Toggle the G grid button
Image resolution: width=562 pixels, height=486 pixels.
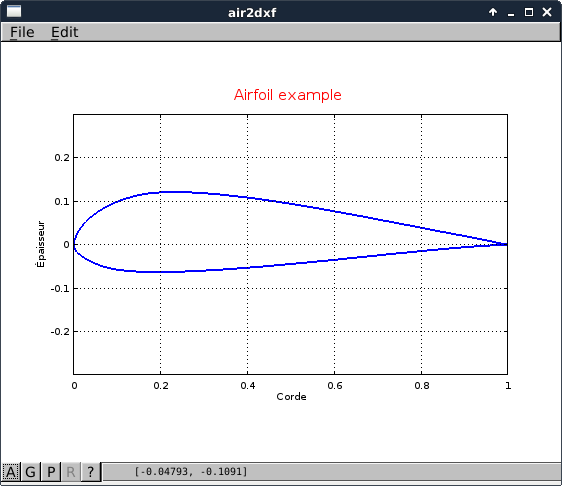click(x=30, y=472)
